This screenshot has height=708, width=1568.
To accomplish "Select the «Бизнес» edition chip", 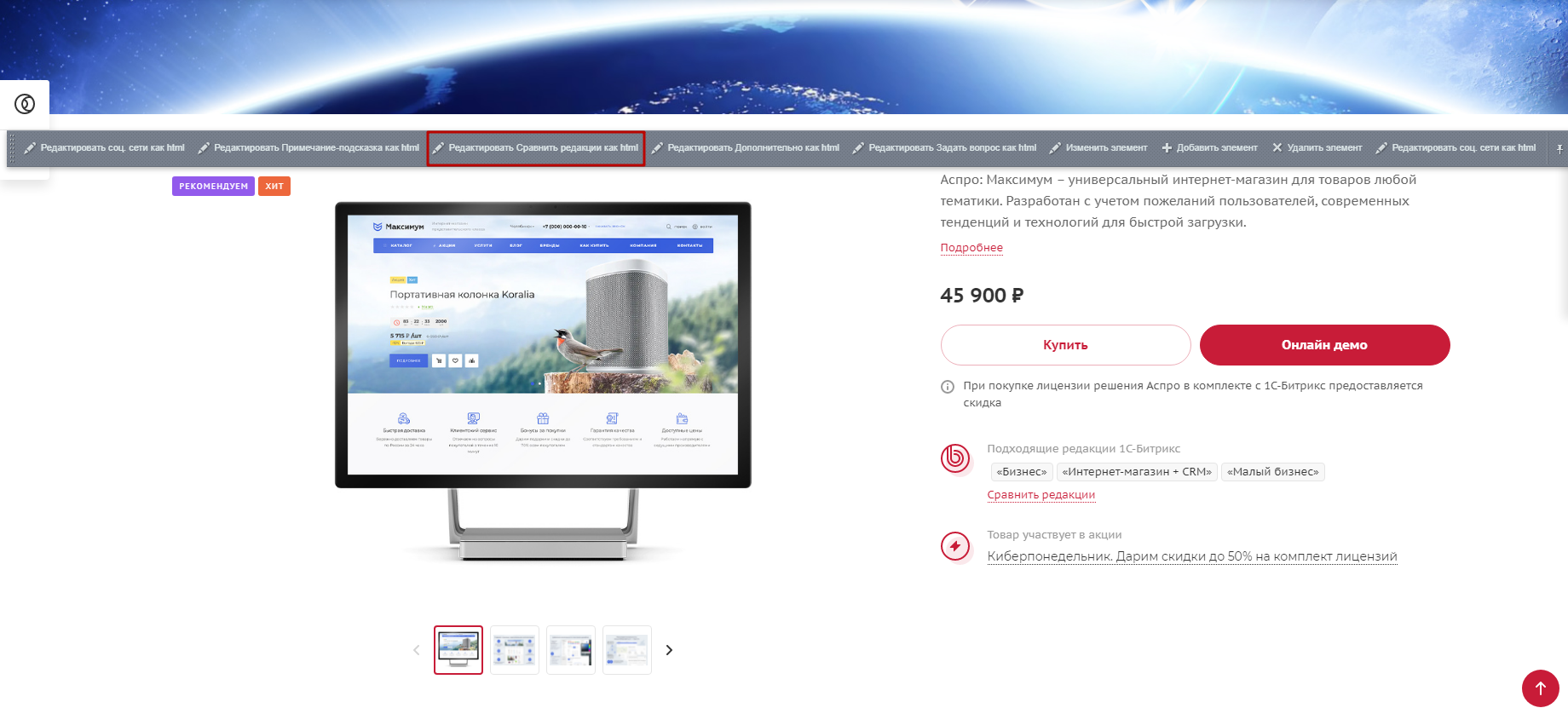I will [x=1022, y=472].
